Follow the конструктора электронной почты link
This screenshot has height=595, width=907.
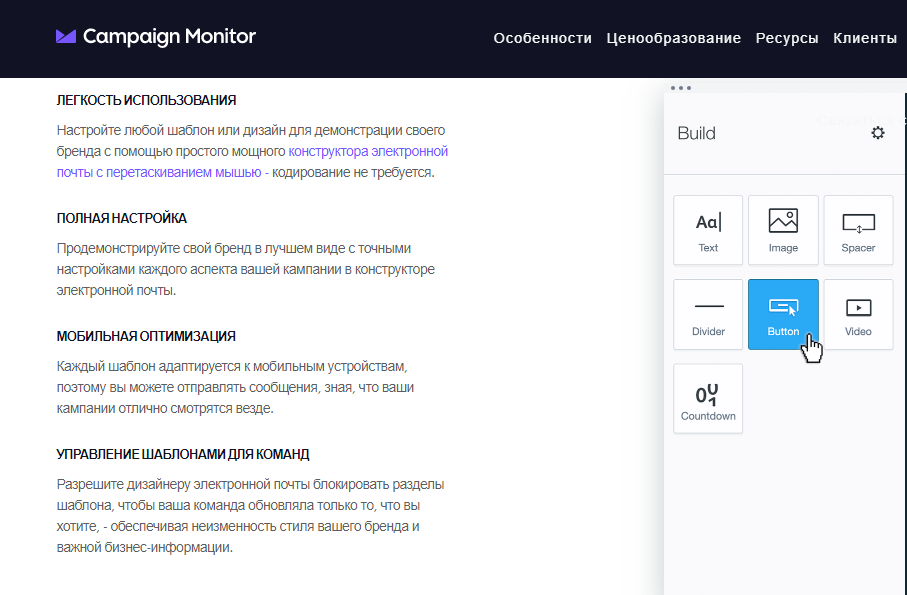(368, 152)
